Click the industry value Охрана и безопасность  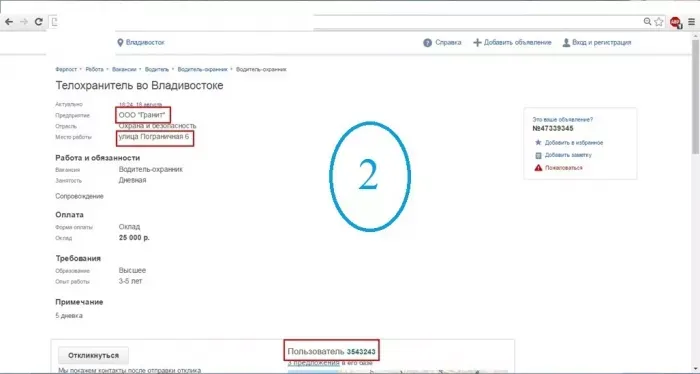point(157,126)
